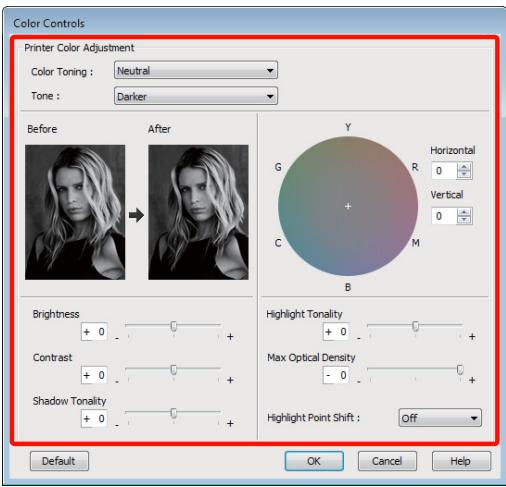Viewport: 506px width, 487px height.
Task: Click the Max Optical Density slider handle
Action: [x=460, y=370]
